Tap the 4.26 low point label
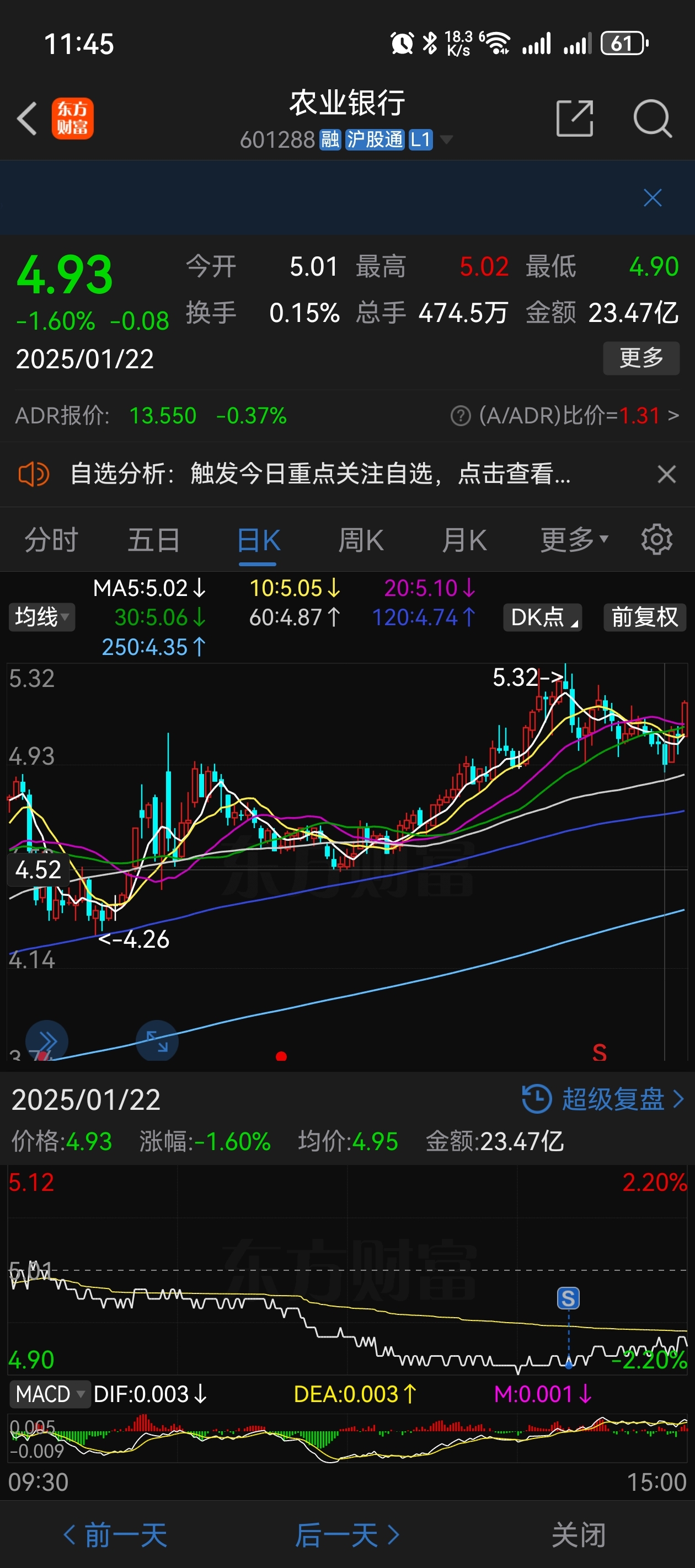This screenshot has width=695, height=1568. point(133,939)
